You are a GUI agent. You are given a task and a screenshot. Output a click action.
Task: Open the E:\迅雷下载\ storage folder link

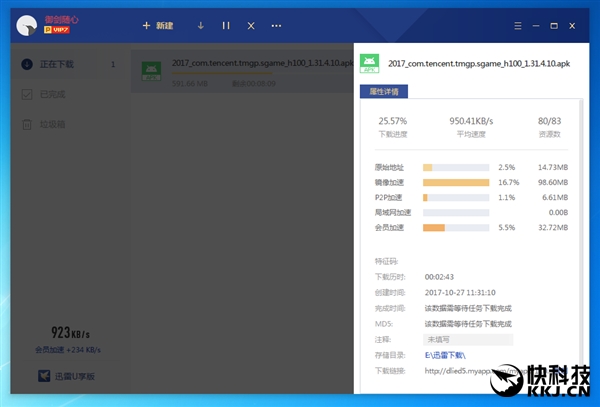point(445,355)
